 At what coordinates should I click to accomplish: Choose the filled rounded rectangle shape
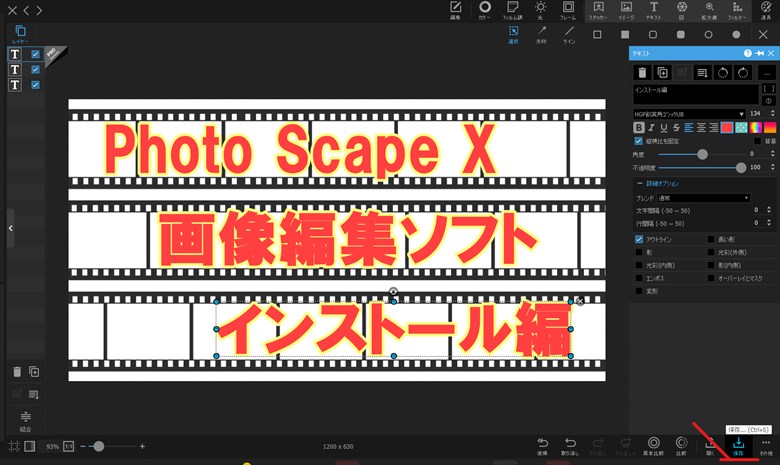point(681,34)
